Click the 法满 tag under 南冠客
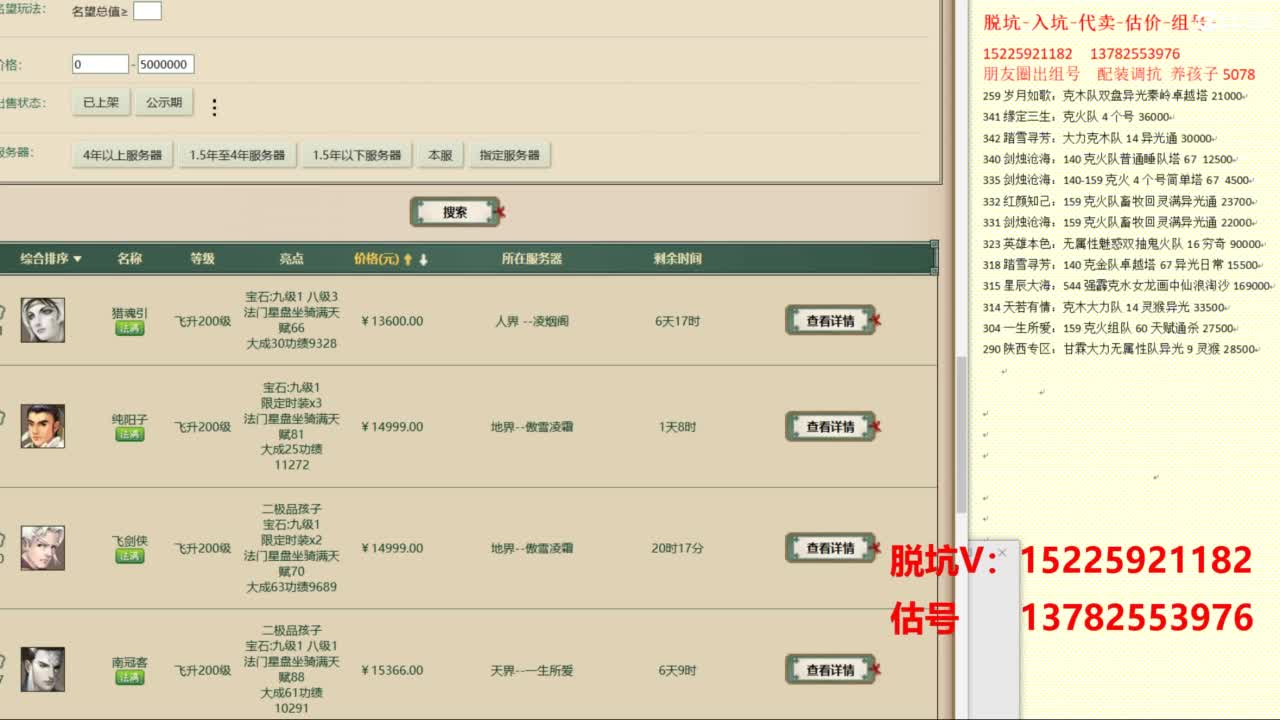This screenshot has width=1280, height=720. point(130,678)
